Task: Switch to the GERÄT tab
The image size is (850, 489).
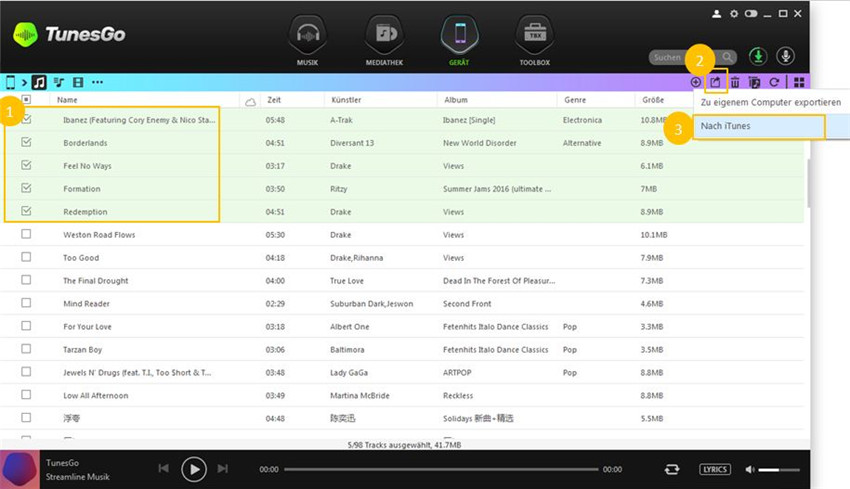Action: click(x=459, y=41)
